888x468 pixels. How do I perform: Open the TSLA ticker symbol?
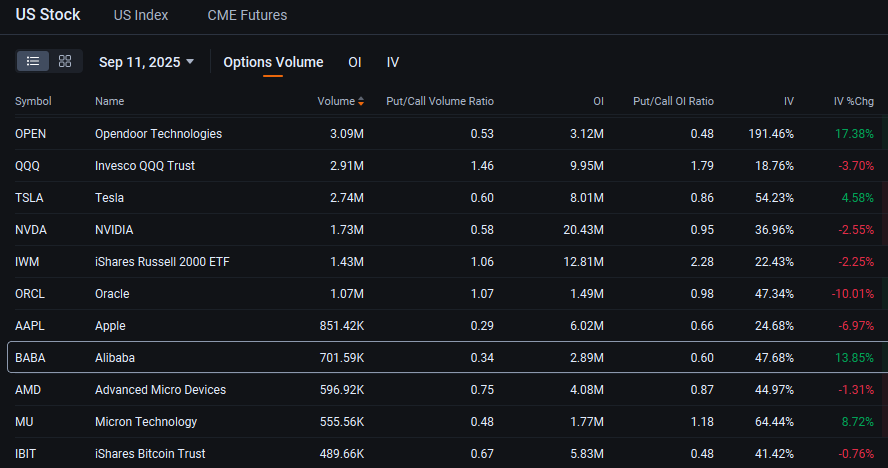(x=29, y=198)
